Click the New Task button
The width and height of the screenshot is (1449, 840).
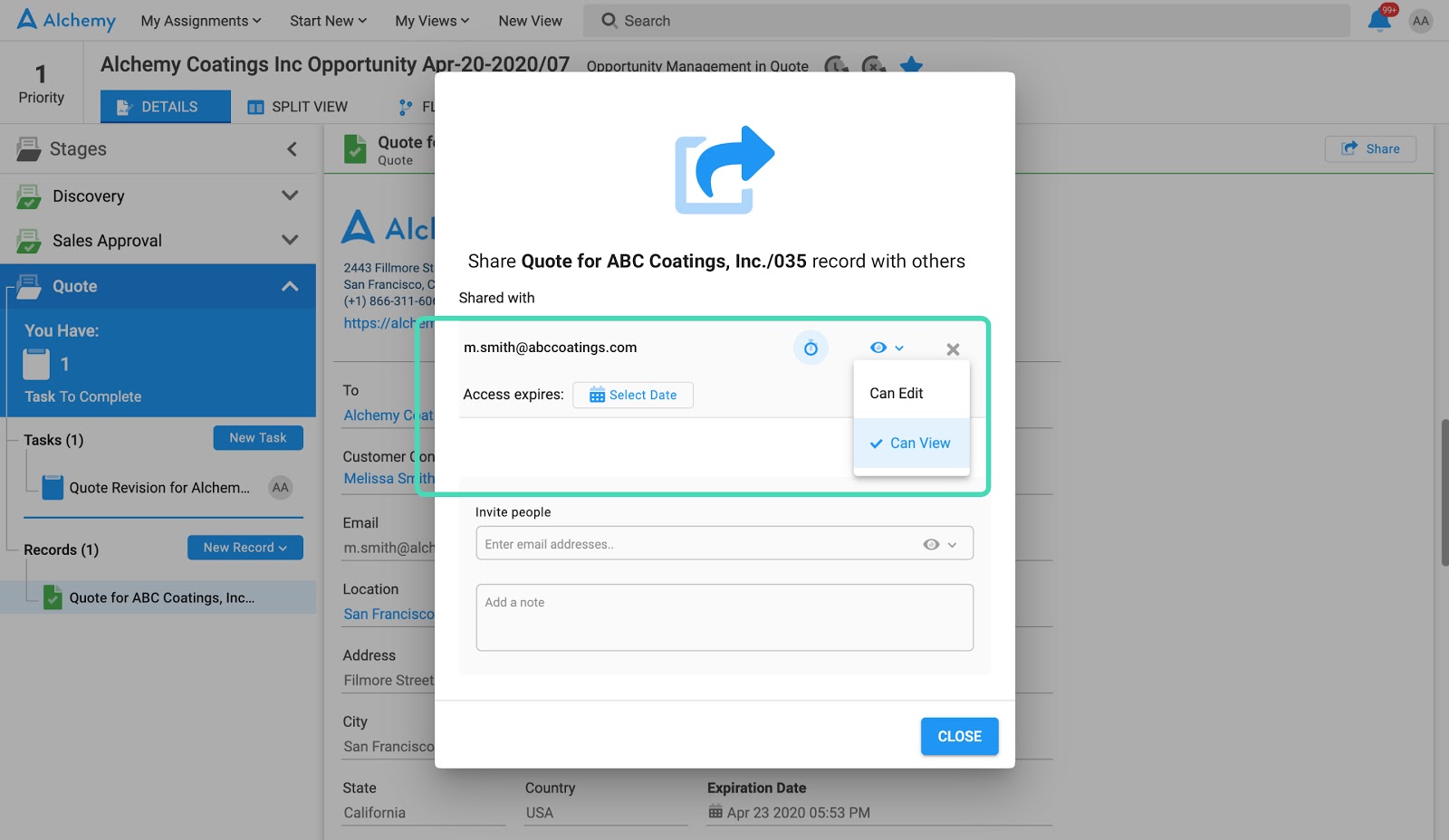258,437
